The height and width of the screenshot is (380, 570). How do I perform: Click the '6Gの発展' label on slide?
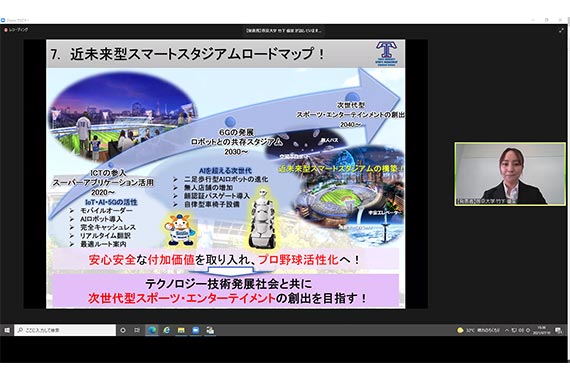coord(236,133)
